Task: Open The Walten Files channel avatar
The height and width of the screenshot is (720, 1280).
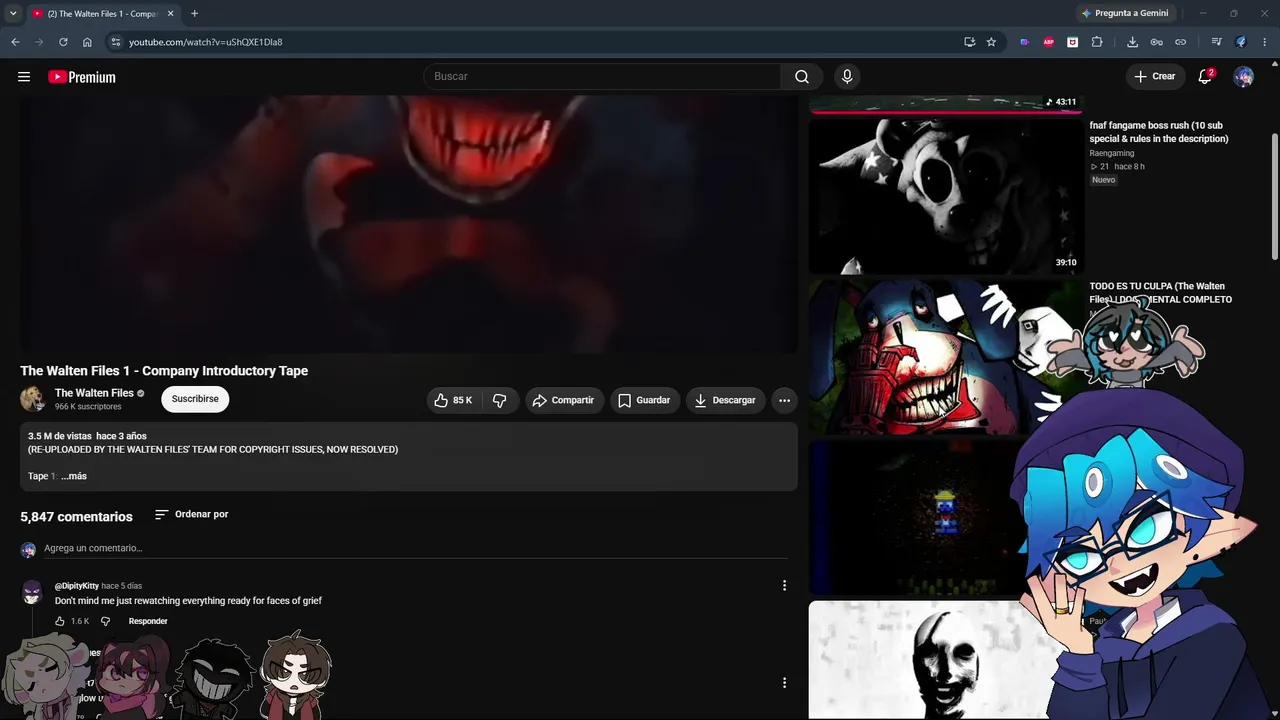Action: (x=33, y=399)
